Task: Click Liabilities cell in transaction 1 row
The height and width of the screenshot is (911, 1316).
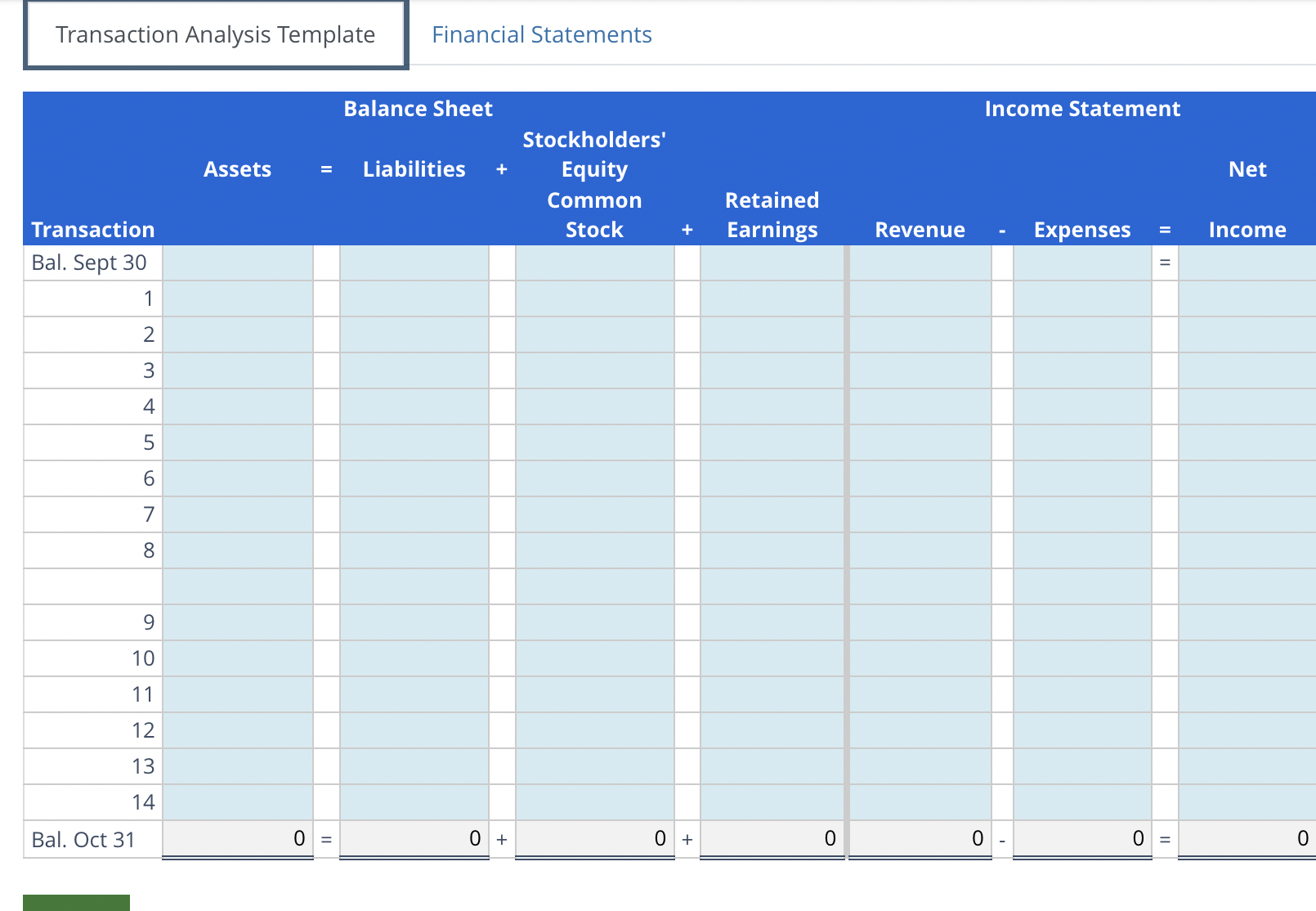Action: [x=414, y=298]
